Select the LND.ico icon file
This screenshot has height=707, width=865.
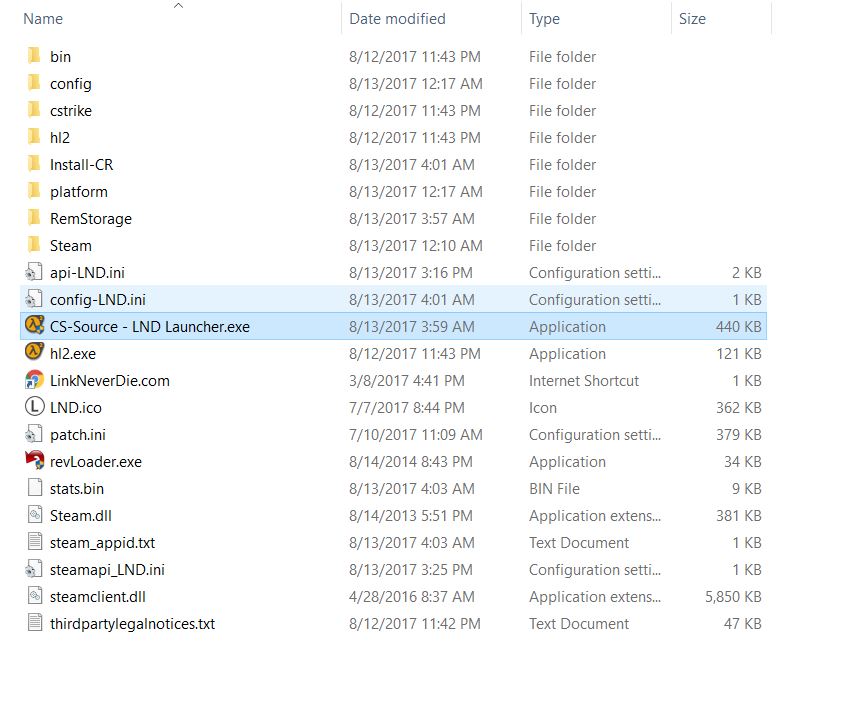(34, 407)
